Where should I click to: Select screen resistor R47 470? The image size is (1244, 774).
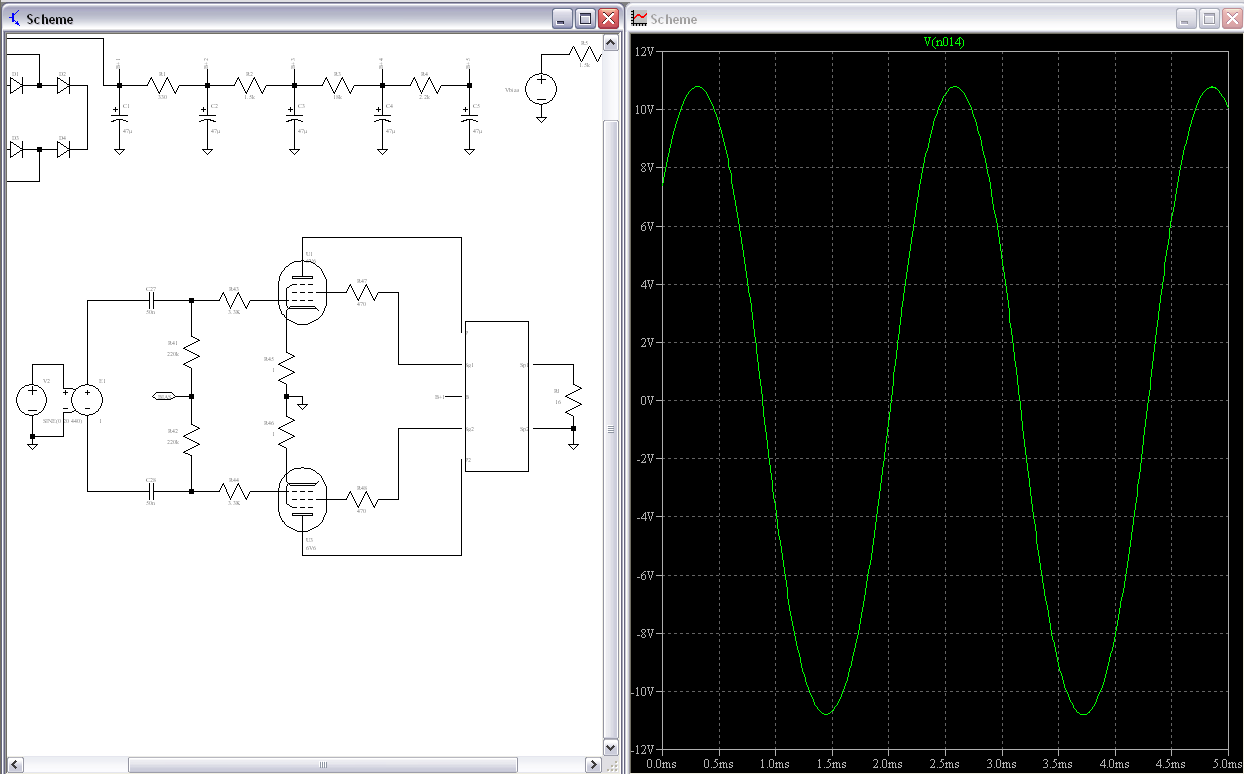click(x=362, y=292)
